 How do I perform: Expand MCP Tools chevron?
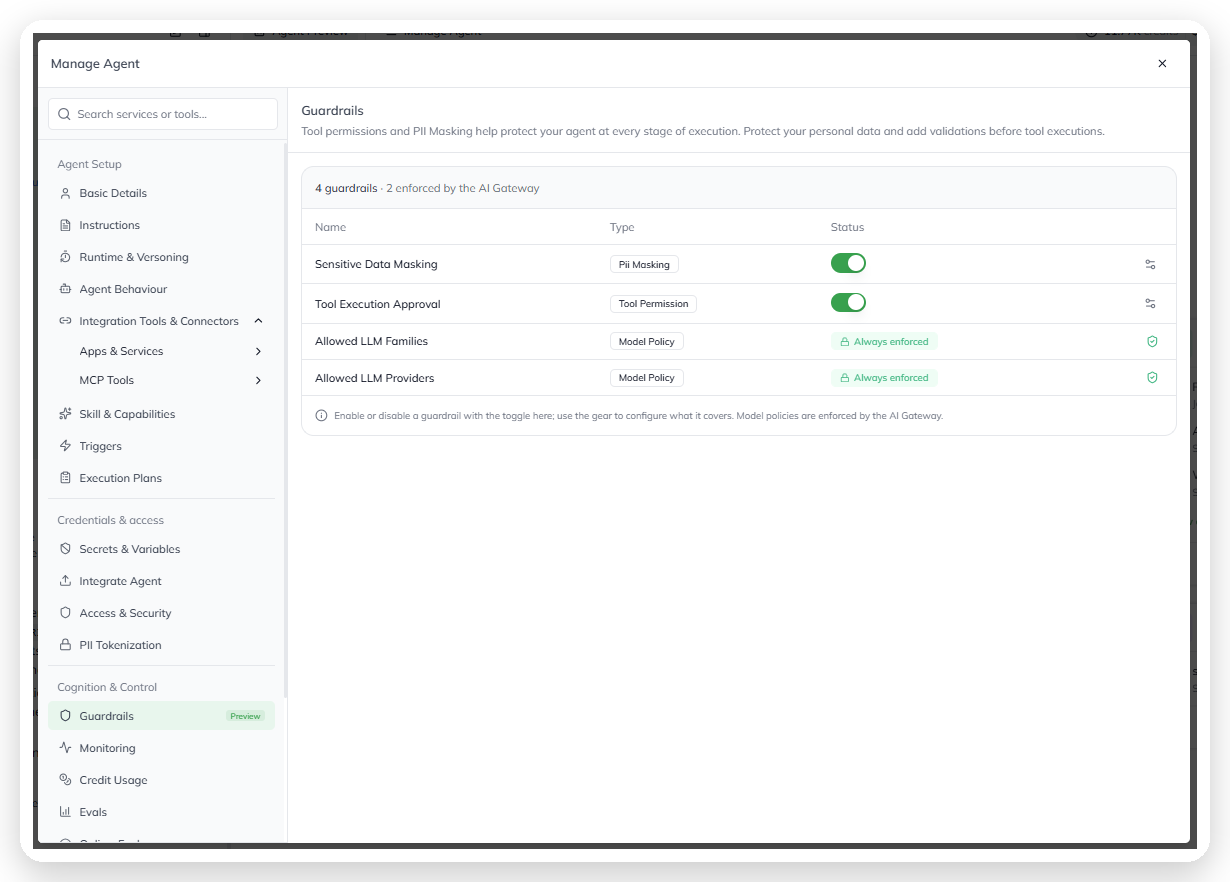pyautogui.click(x=258, y=380)
